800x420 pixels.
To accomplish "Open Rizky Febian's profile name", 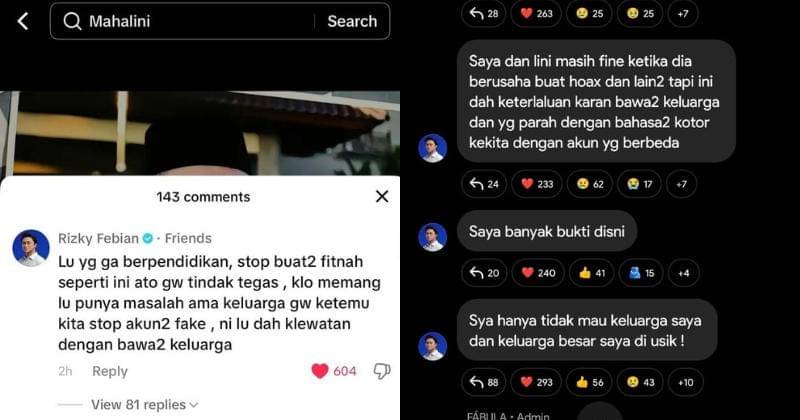I will (x=98, y=238).
